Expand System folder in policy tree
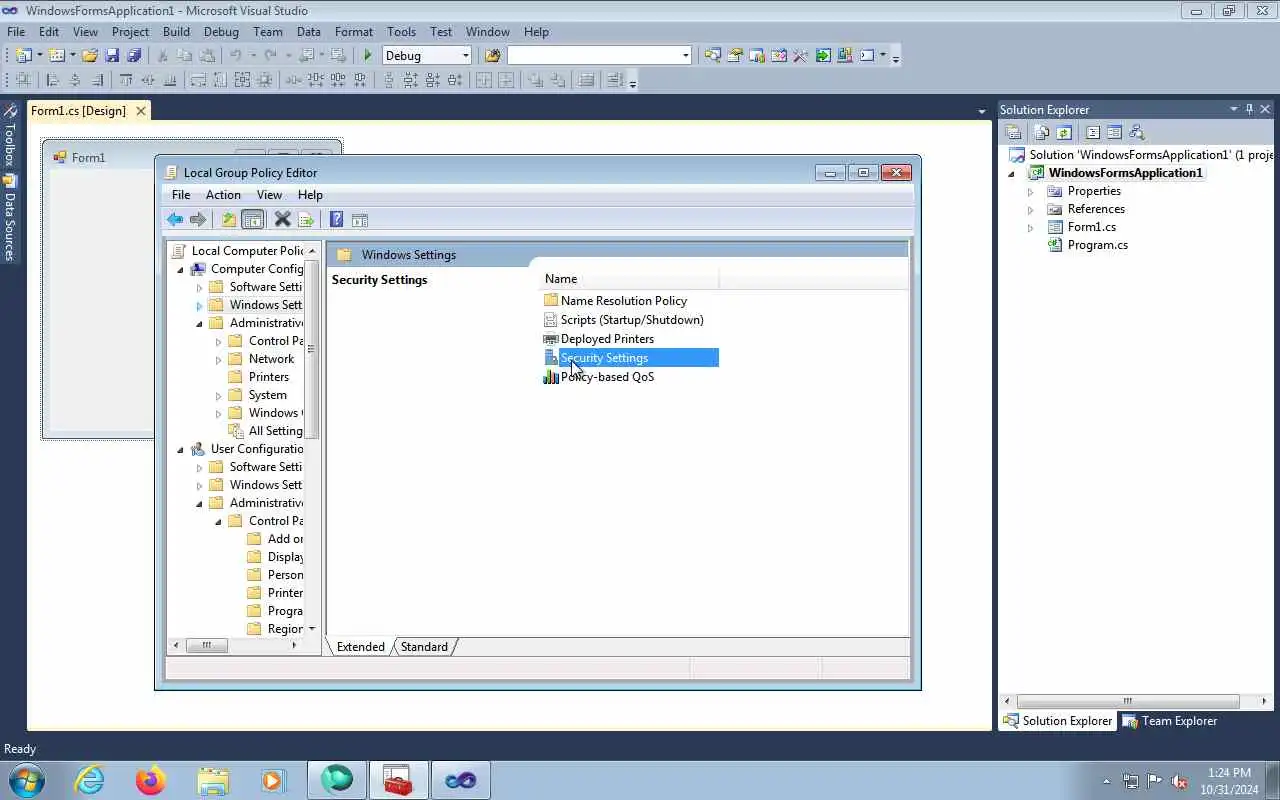This screenshot has height=800, width=1280. pos(219,395)
